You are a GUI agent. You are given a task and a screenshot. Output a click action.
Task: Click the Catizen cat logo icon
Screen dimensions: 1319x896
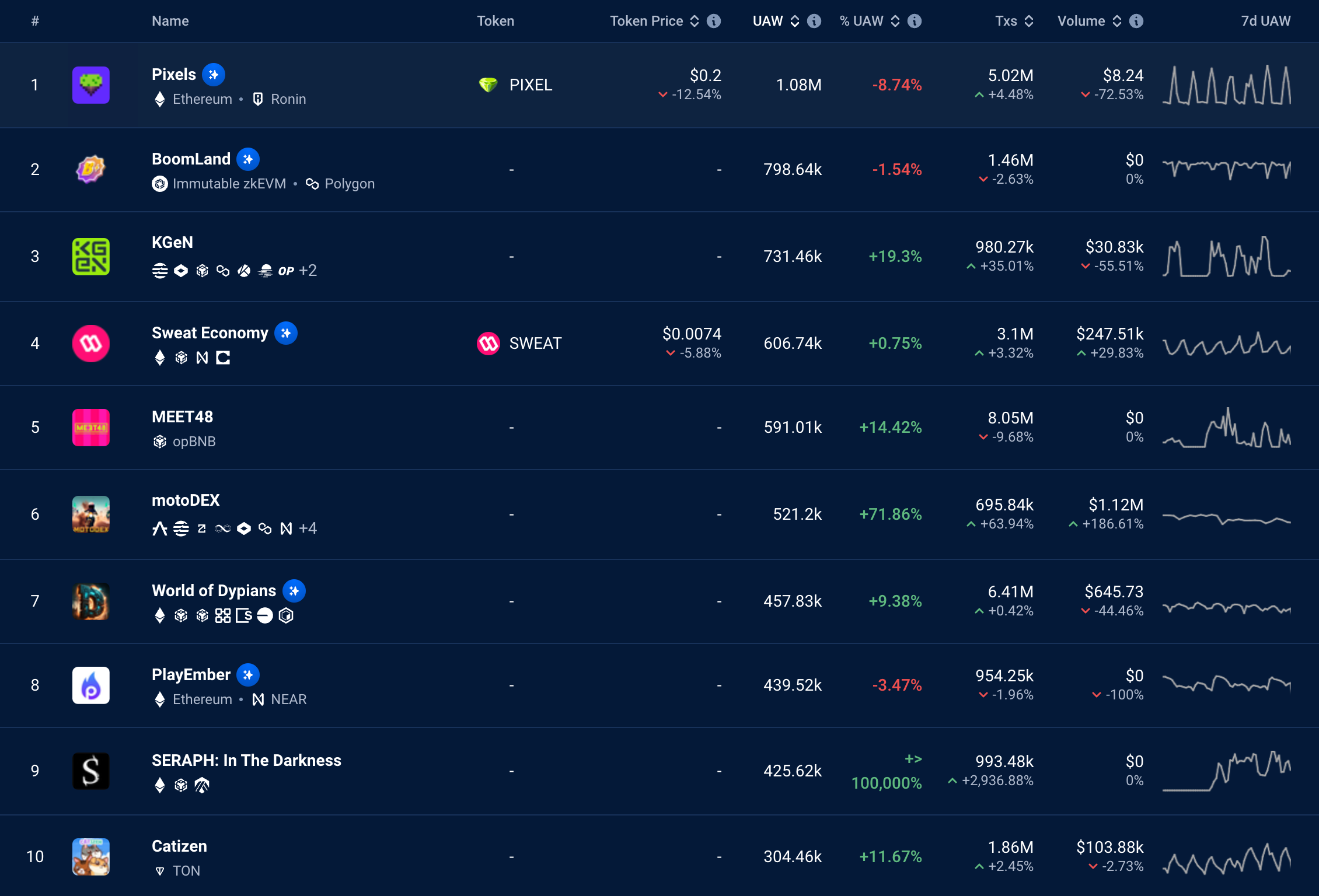pyautogui.click(x=90, y=857)
